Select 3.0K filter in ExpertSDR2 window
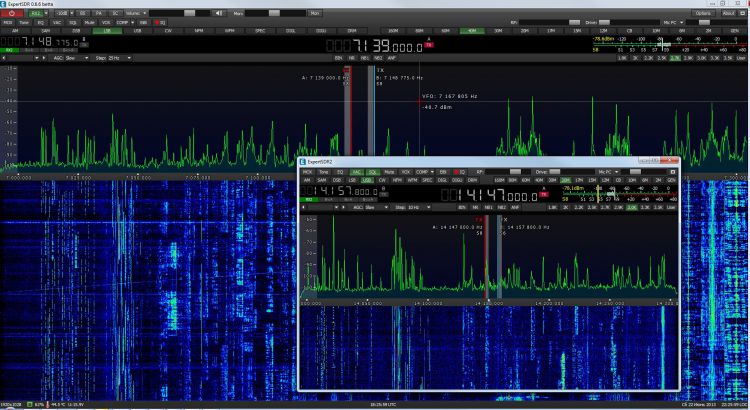This screenshot has height=410, width=750. 631,207
